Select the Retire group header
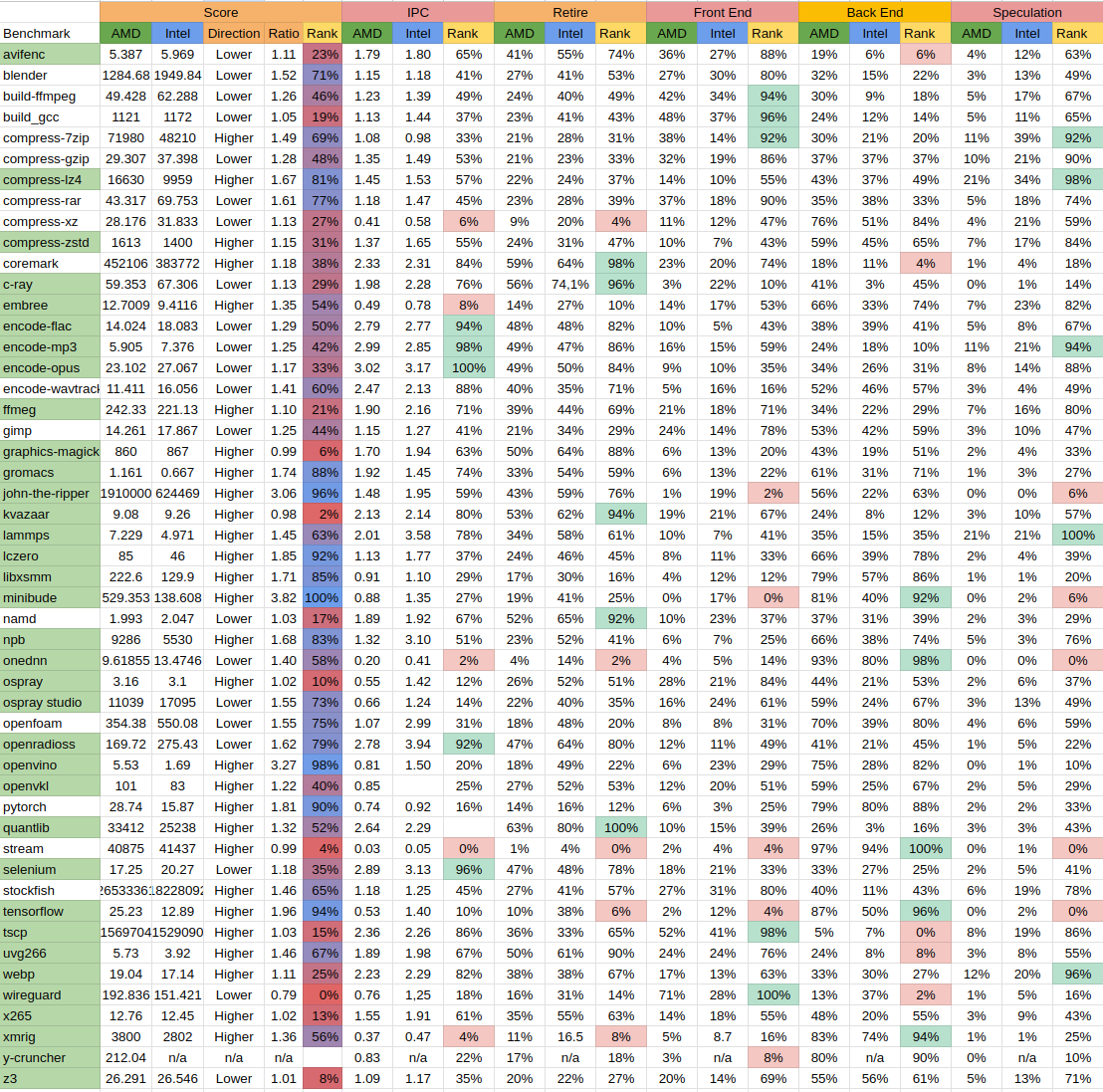Viewport: 1103px width, 1092px height. (570, 12)
